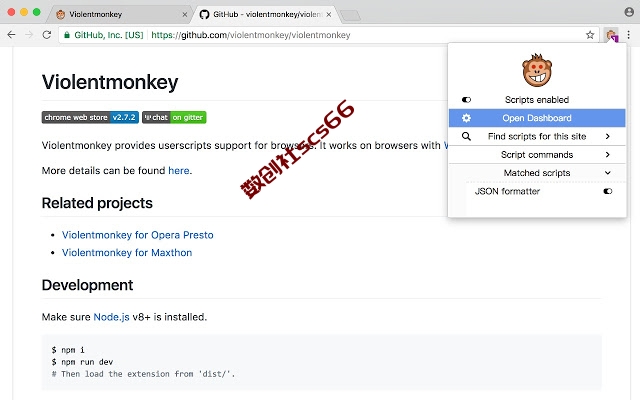Expand Find scripts for this site chevron
This screenshot has height=400, width=640.
[608, 136]
